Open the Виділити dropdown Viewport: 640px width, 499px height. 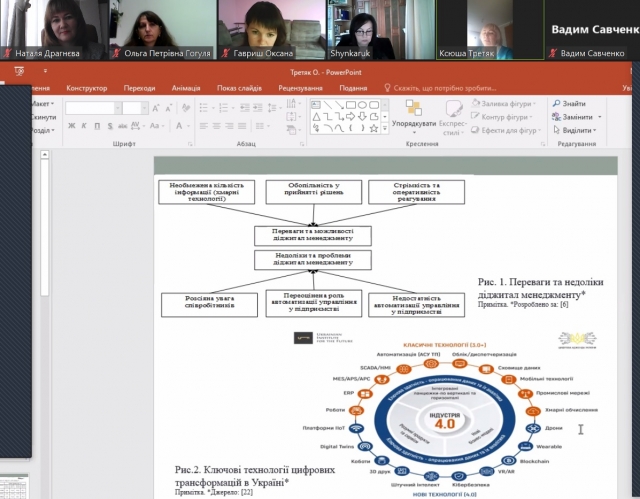(x=578, y=130)
